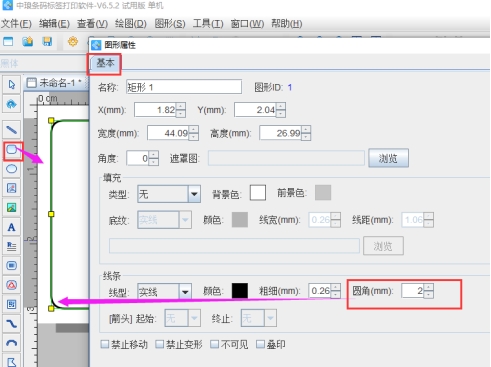Select the rounded rectangle drawing tool

pyautogui.click(x=12, y=149)
